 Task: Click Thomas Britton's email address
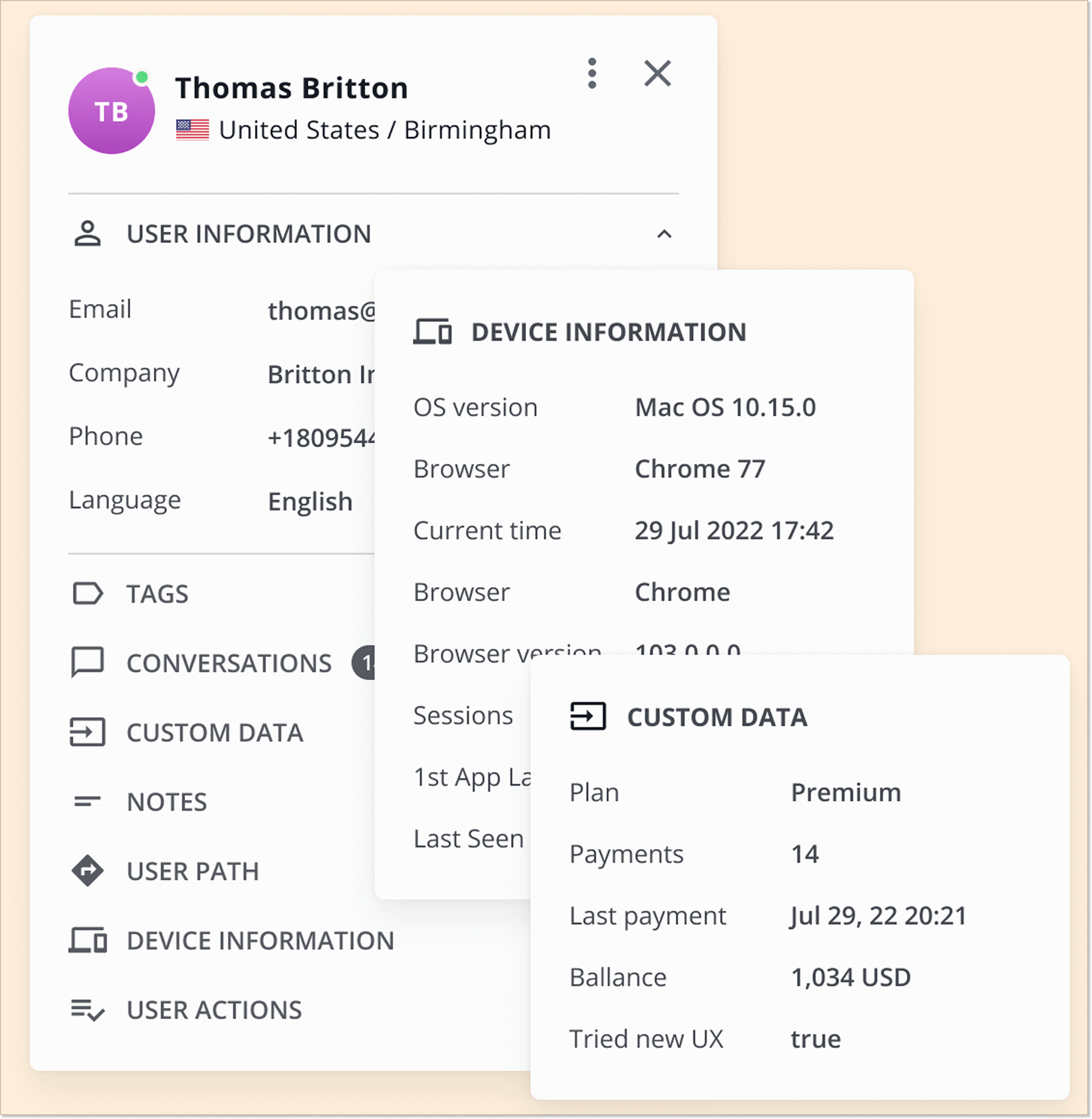point(322,310)
